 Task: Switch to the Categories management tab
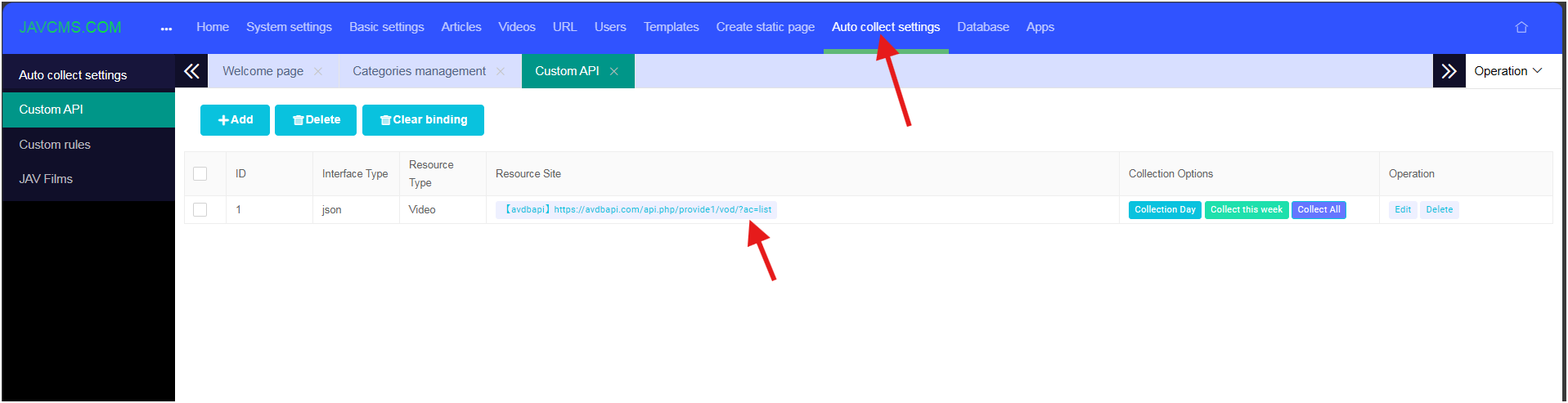419,71
